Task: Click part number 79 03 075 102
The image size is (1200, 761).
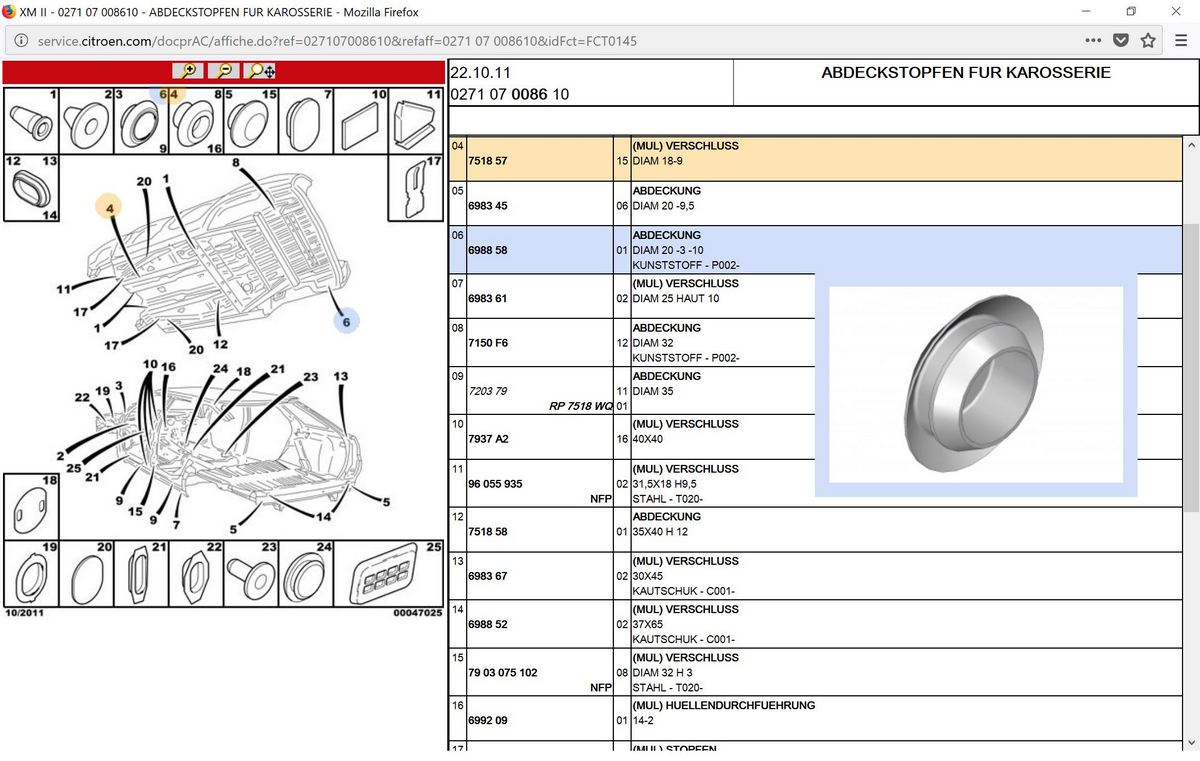Action: (x=502, y=673)
